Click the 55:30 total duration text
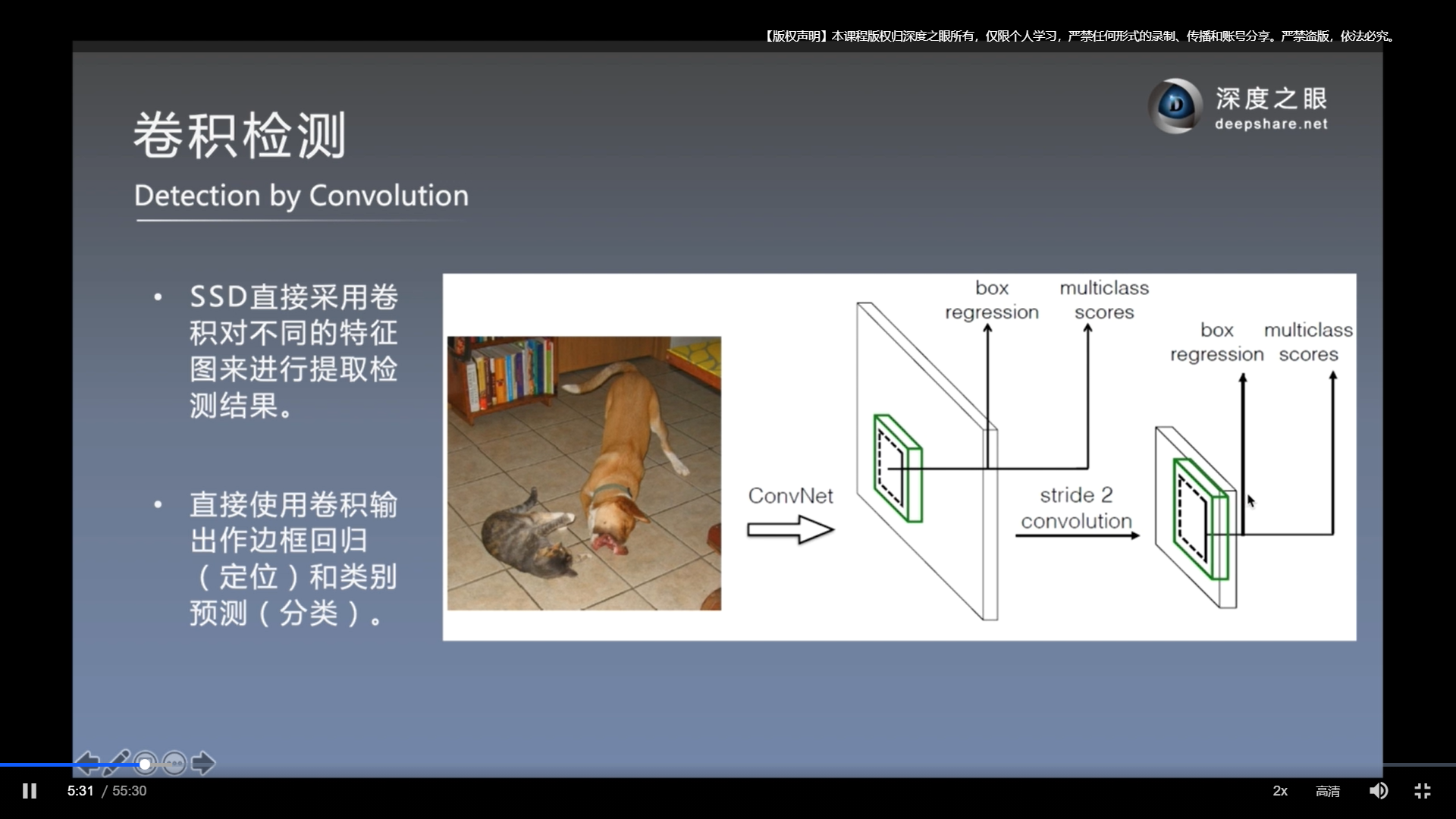Screen dimensions: 1456x819 130,791
